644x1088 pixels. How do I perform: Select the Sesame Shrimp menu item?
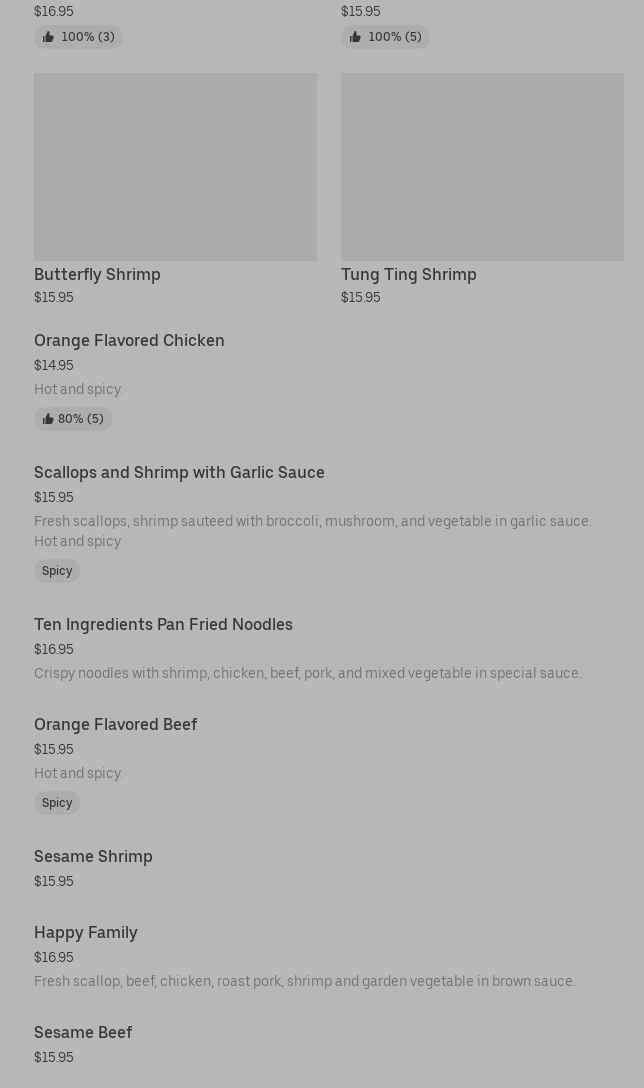[93, 856]
